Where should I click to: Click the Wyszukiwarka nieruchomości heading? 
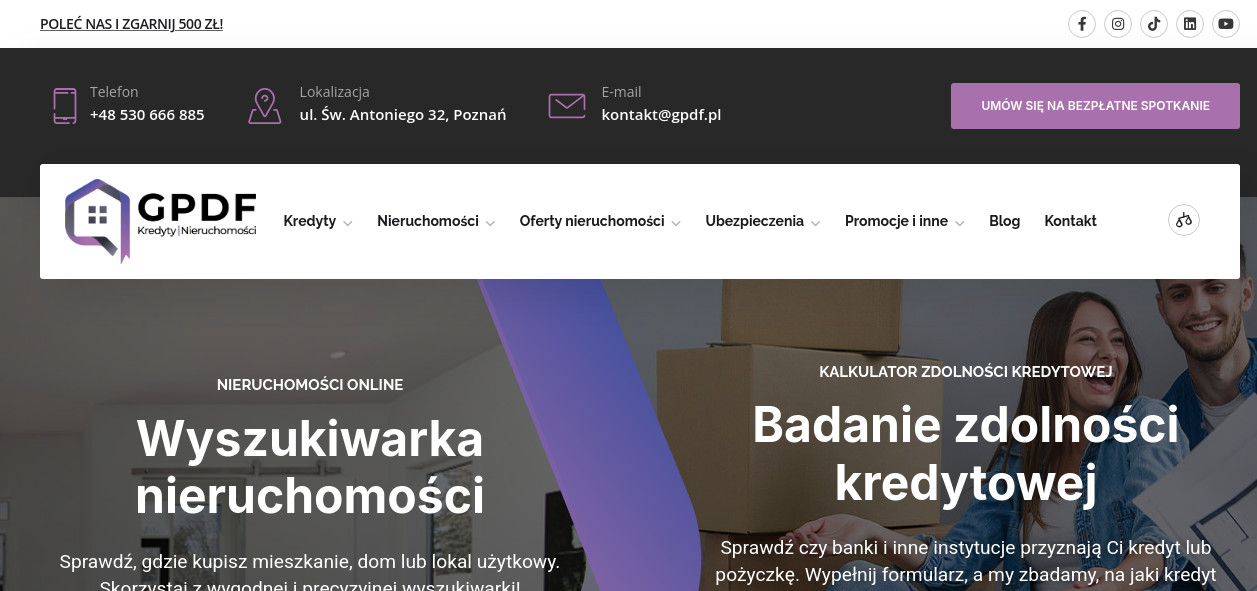click(x=310, y=467)
